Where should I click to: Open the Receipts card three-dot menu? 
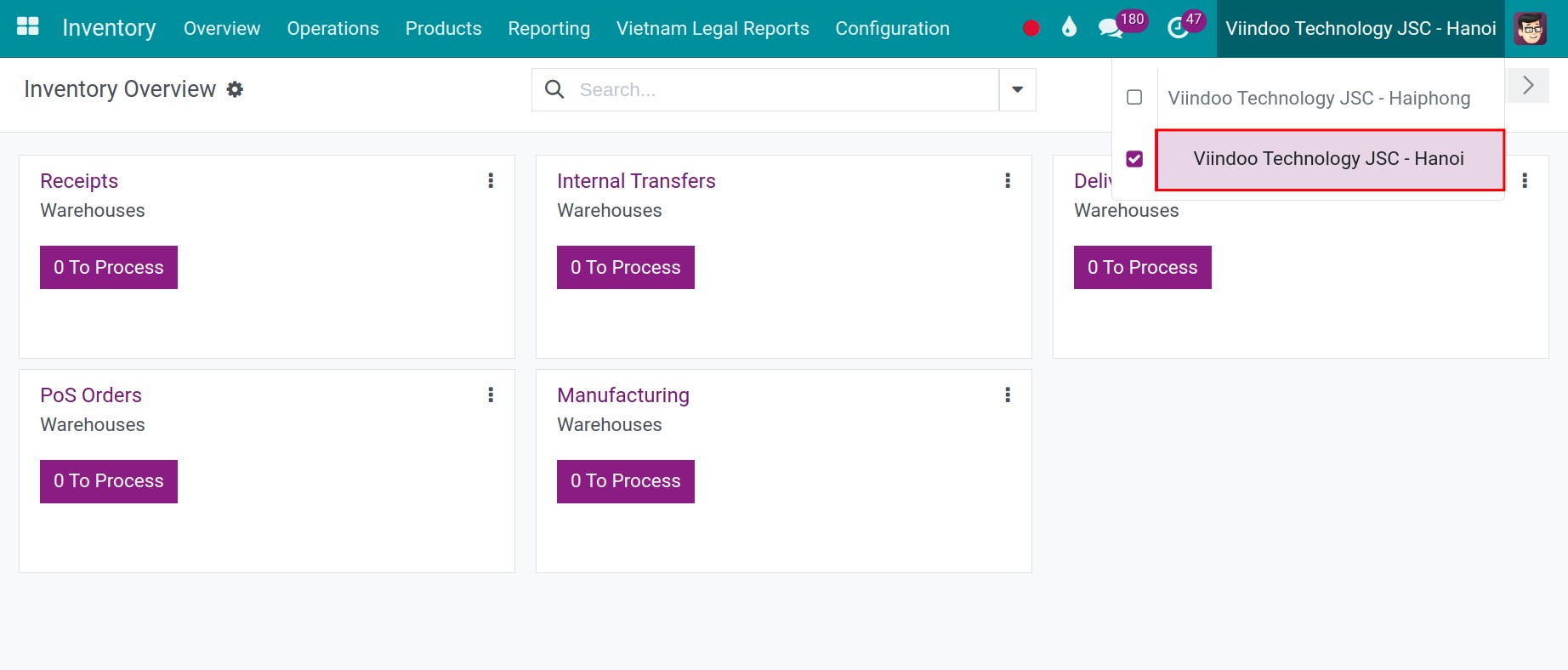(491, 180)
